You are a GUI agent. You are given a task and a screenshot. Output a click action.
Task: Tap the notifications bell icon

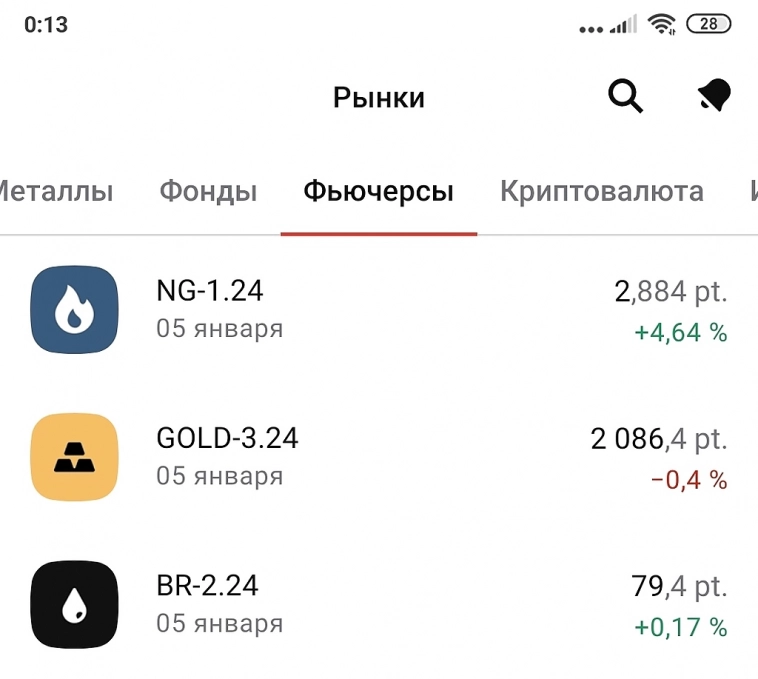coord(714,97)
